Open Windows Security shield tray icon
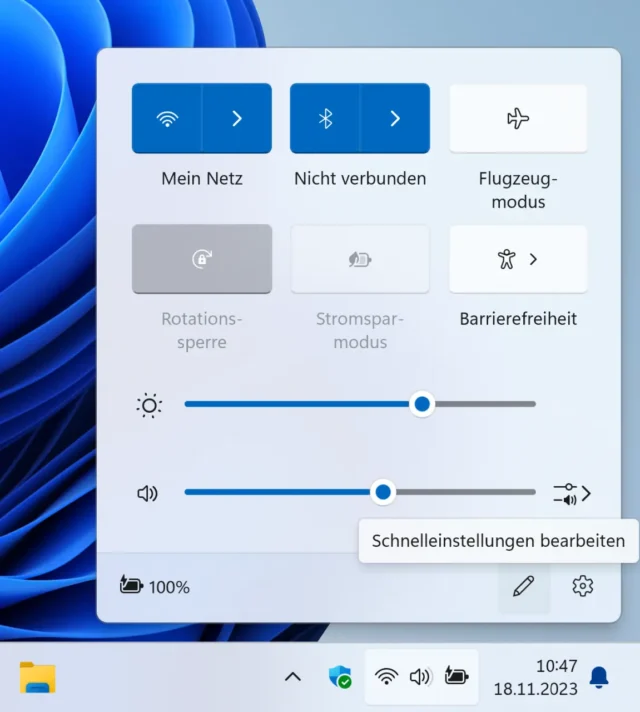Image resolution: width=640 pixels, height=712 pixels. (x=340, y=677)
